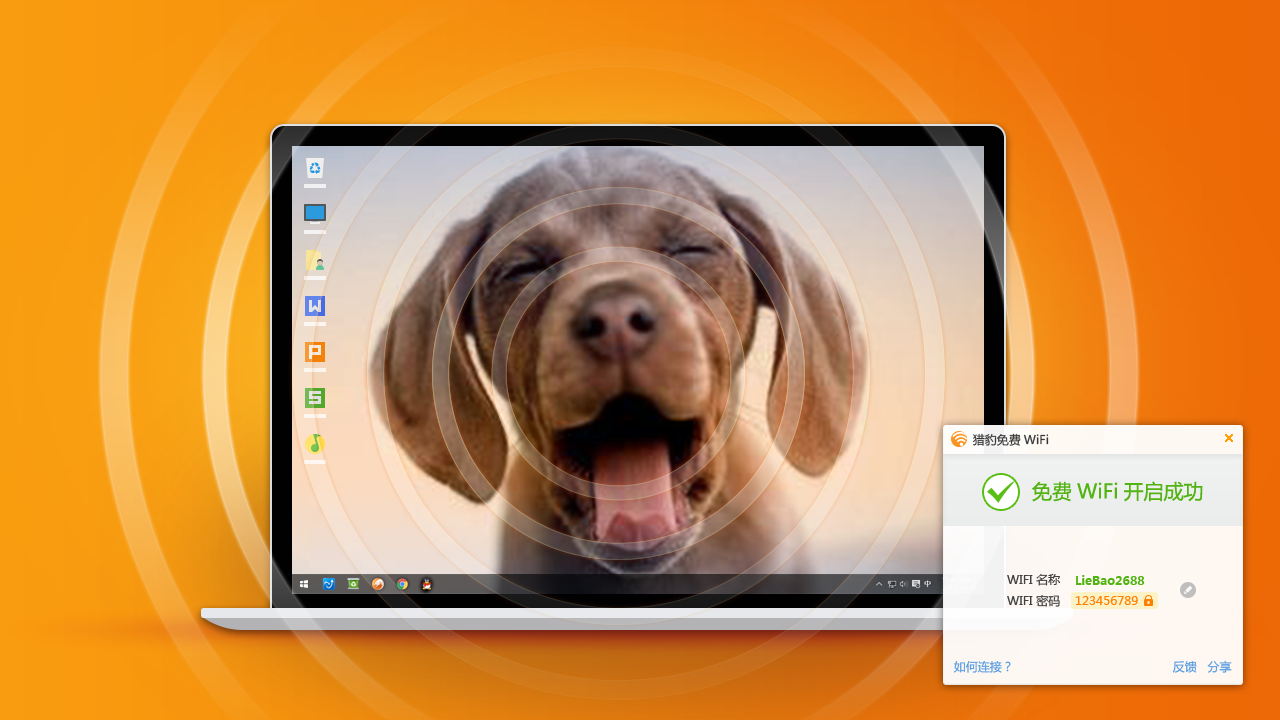1280x720 pixels.
Task: Open the This PC monitor desktop icon
Action: pos(315,213)
